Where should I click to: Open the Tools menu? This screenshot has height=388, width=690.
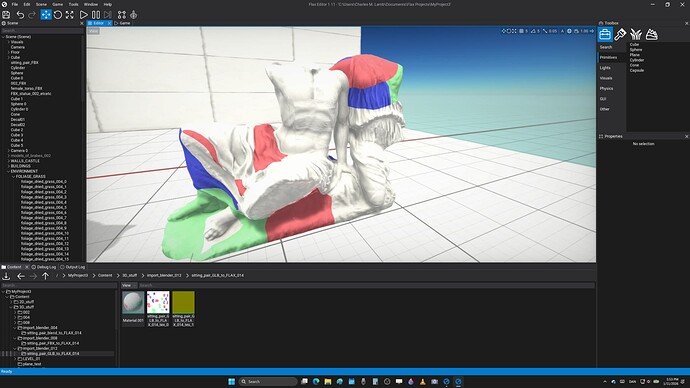tap(73, 4)
